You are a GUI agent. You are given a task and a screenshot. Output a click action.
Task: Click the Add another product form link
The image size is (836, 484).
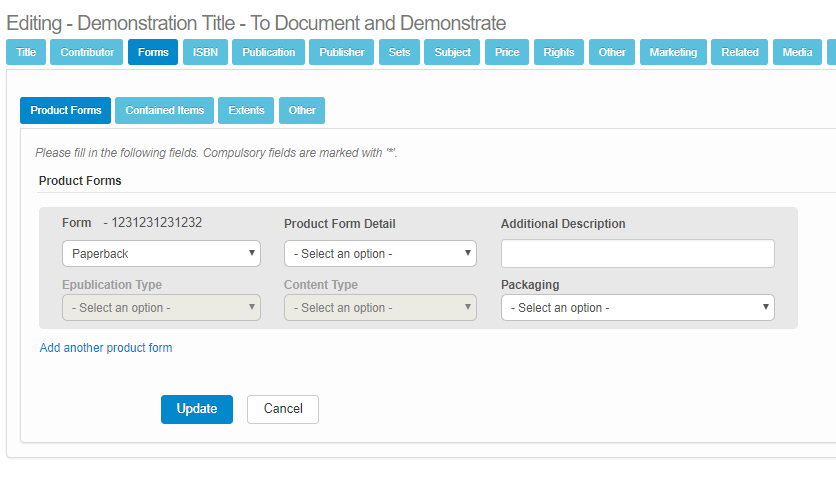(106, 348)
